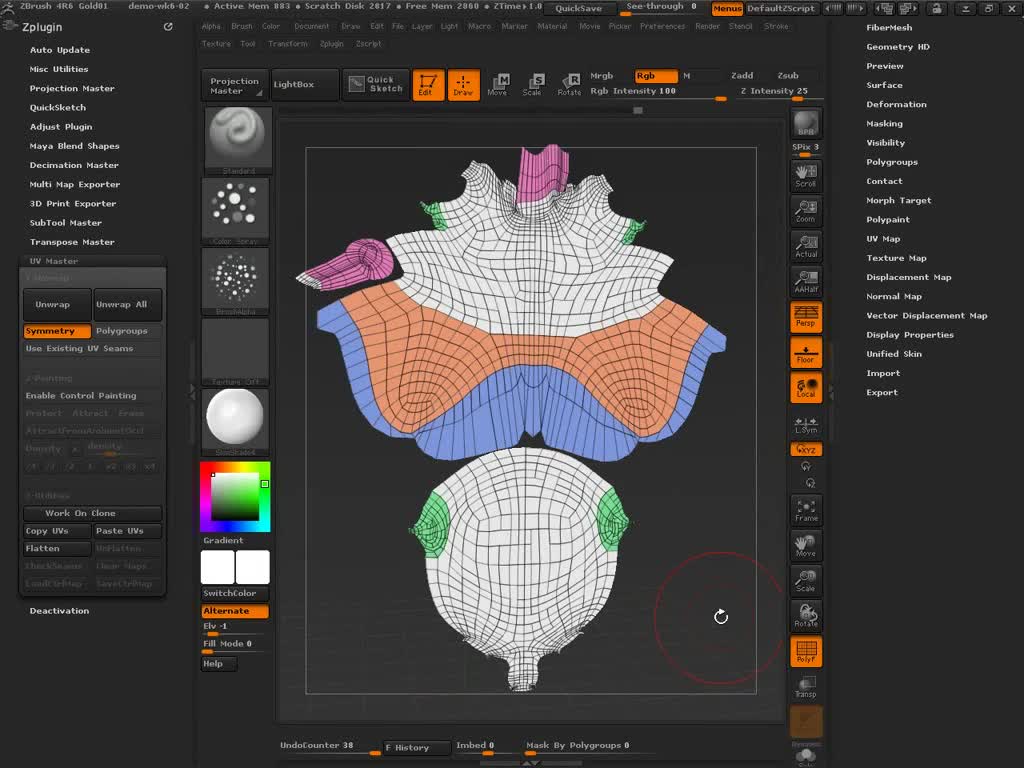Toggle the Menus button
Screen dimensions: 1024x768
tap(727, 8)
